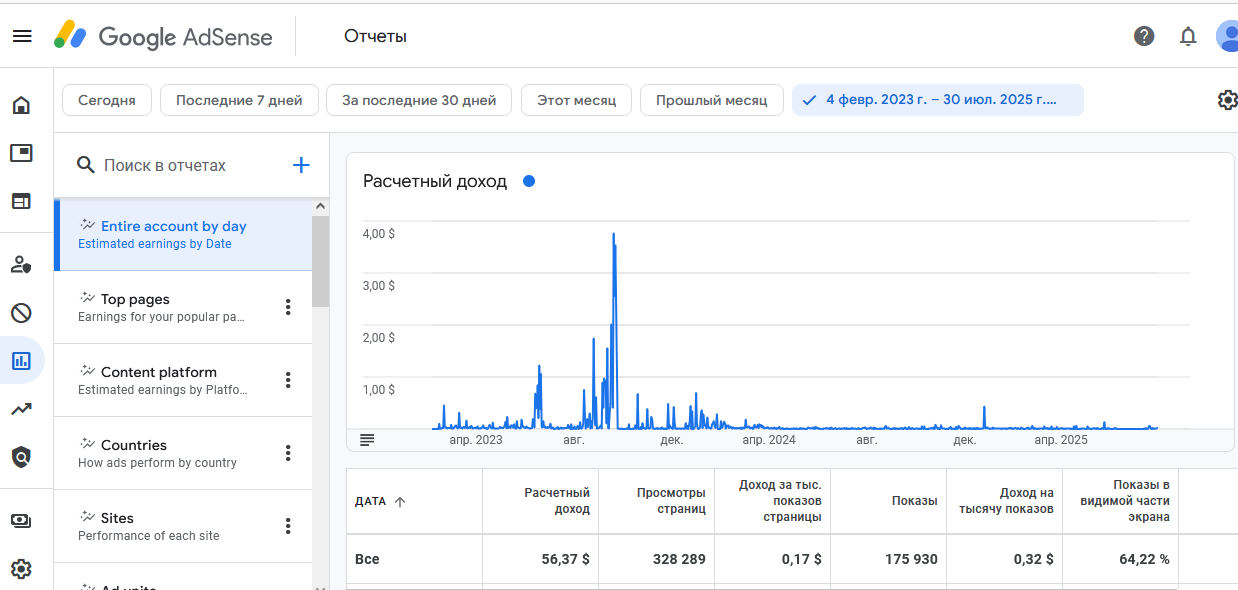1238x590 pixels.
Task: Open the Content platform three-dot menu
Action: [x=288, y=380]
